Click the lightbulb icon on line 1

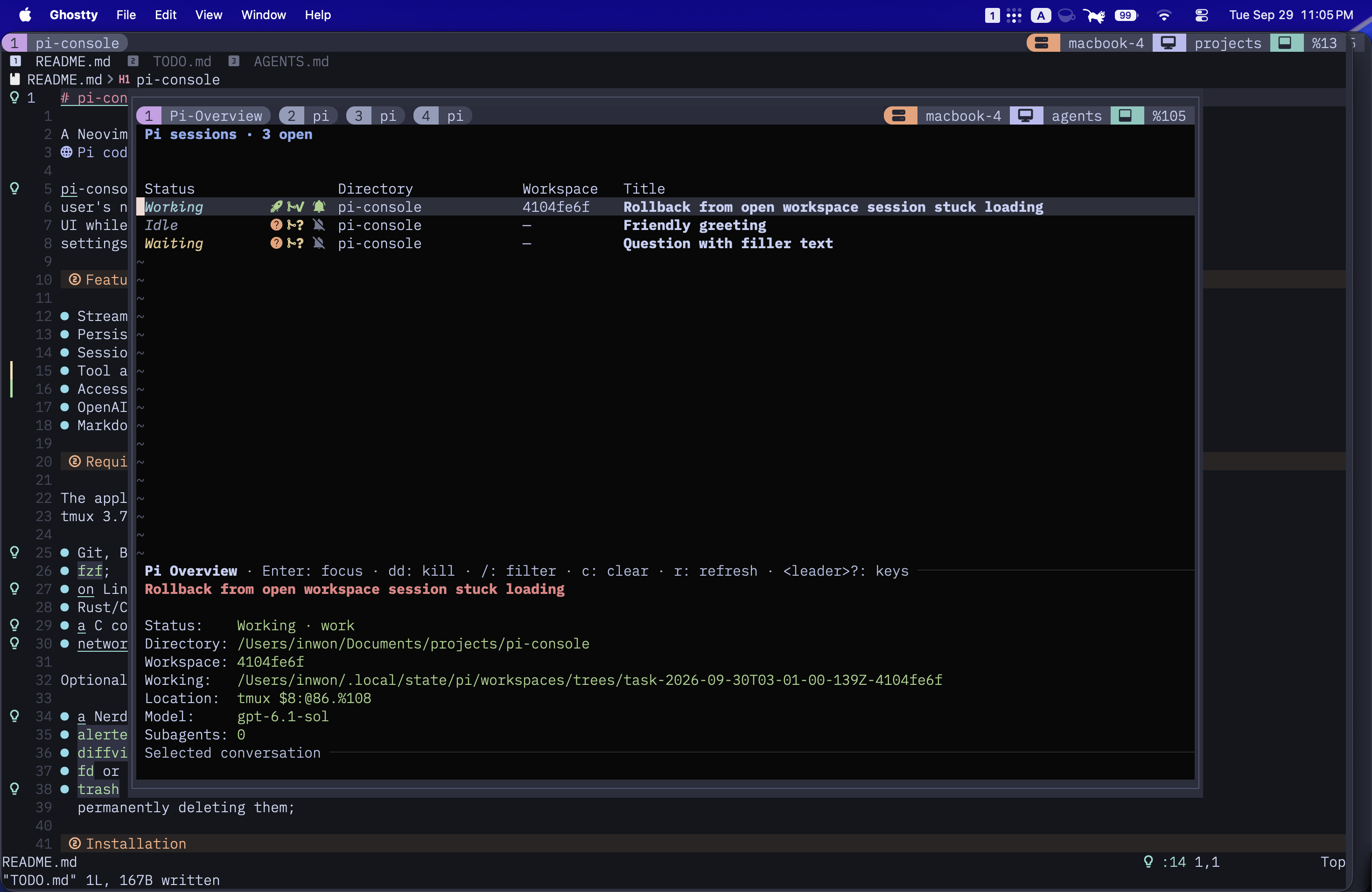point(14,98)
